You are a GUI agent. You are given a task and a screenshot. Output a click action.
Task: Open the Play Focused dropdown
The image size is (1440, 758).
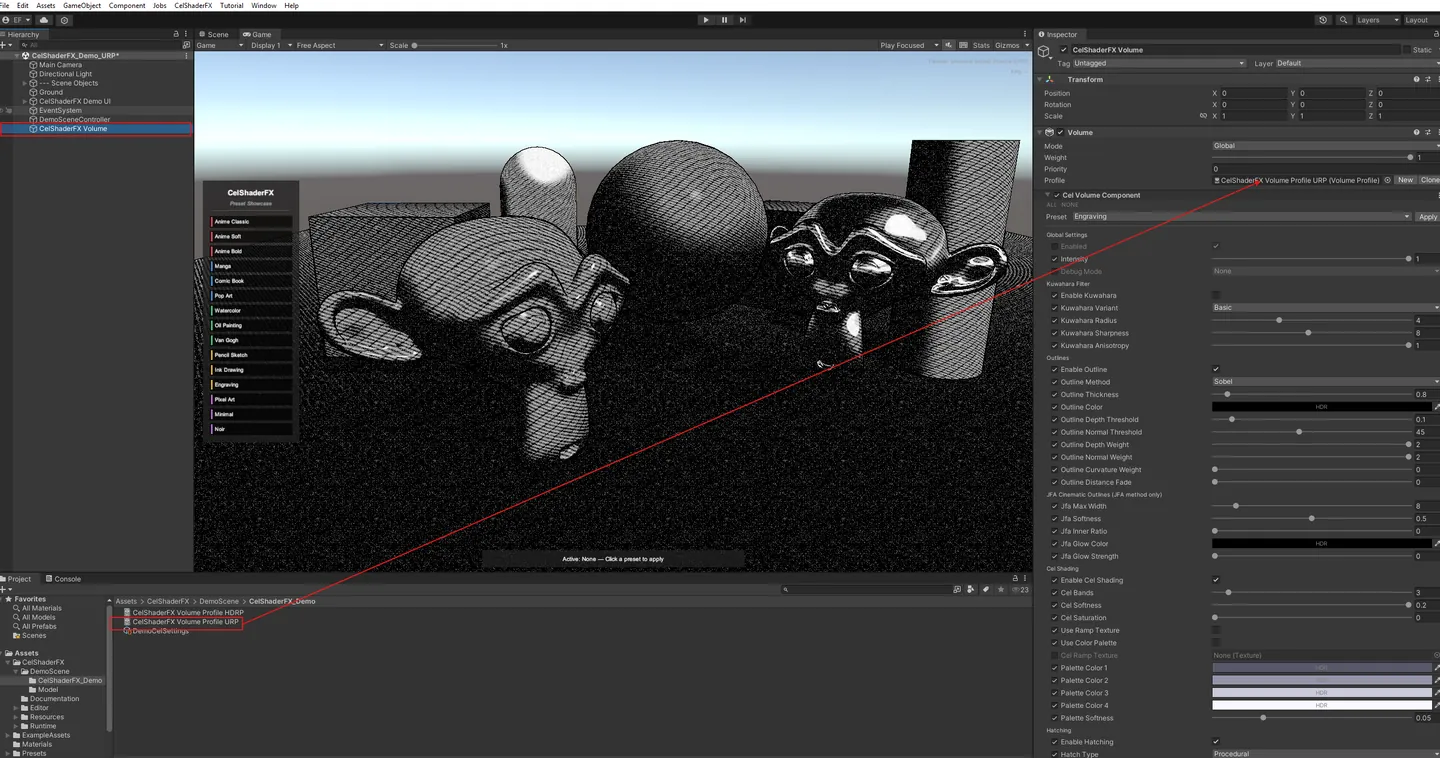tap(909, 45)
